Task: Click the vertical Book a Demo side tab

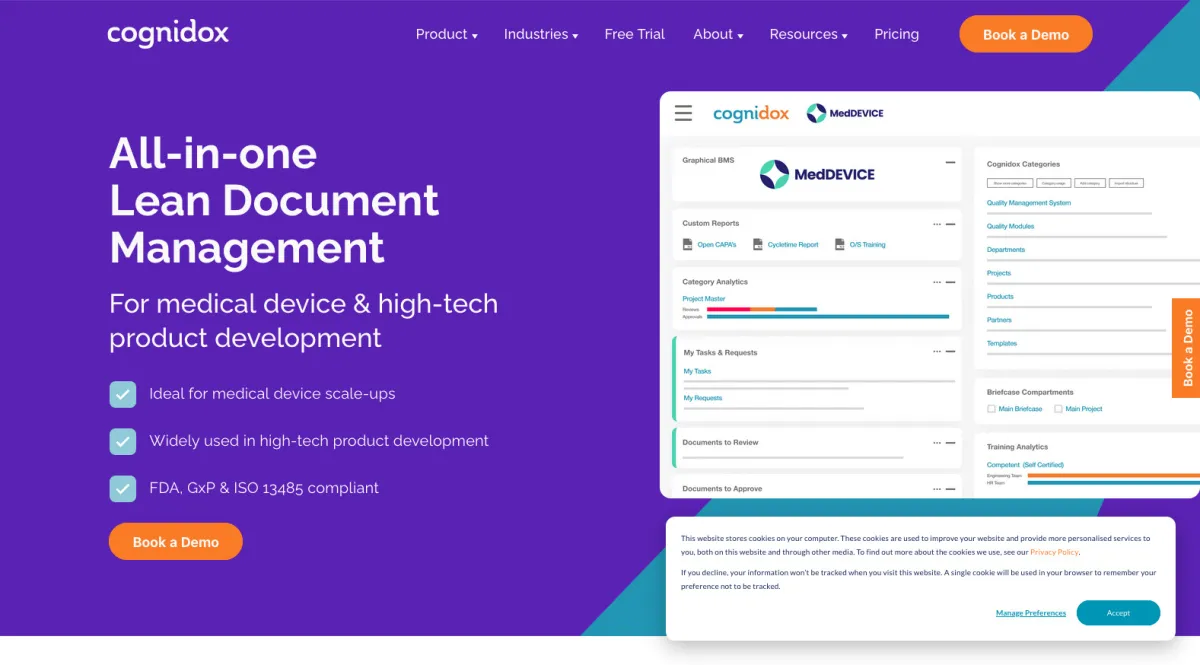Action: pos(1186,348)
